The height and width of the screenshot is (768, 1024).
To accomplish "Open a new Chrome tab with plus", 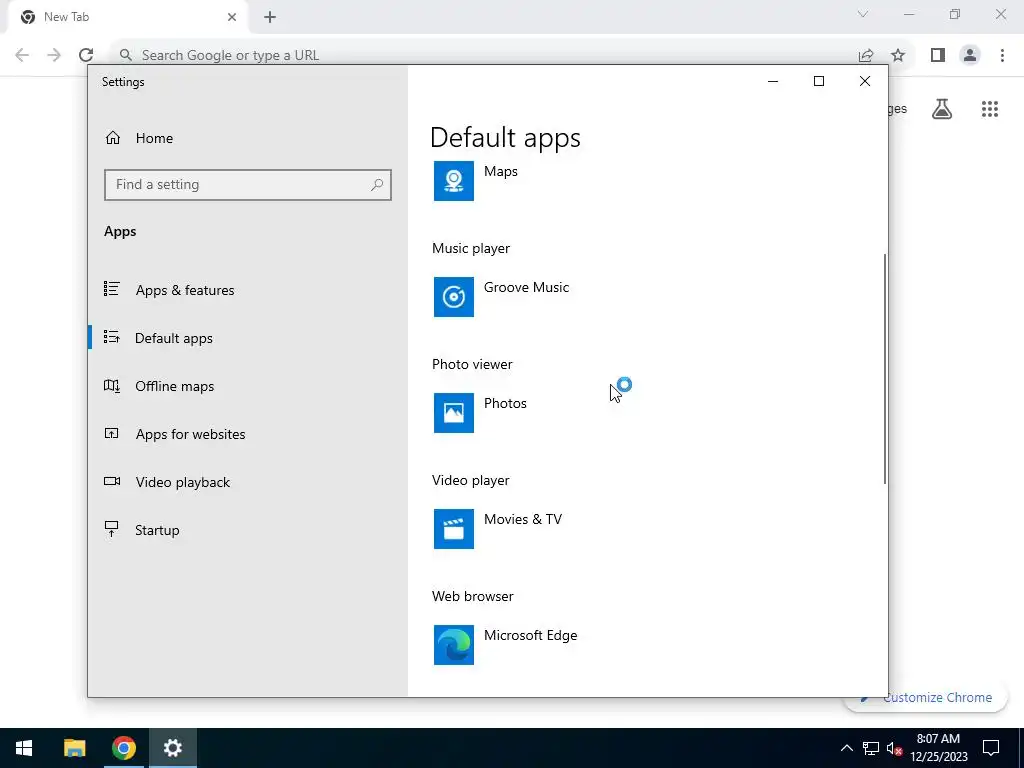I will [270, 17].
